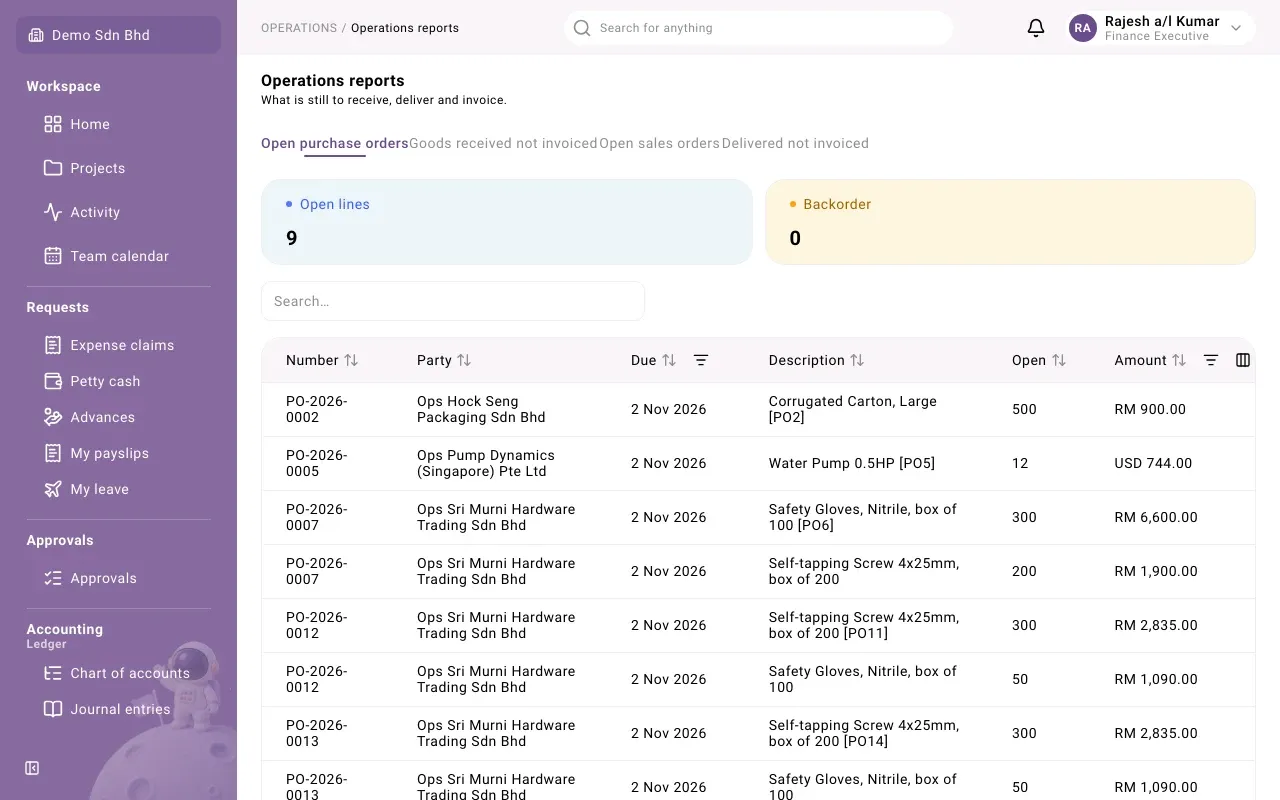Open the Due column filter icon
Screen dimensions: 1280x800
(x=701, y=360)
